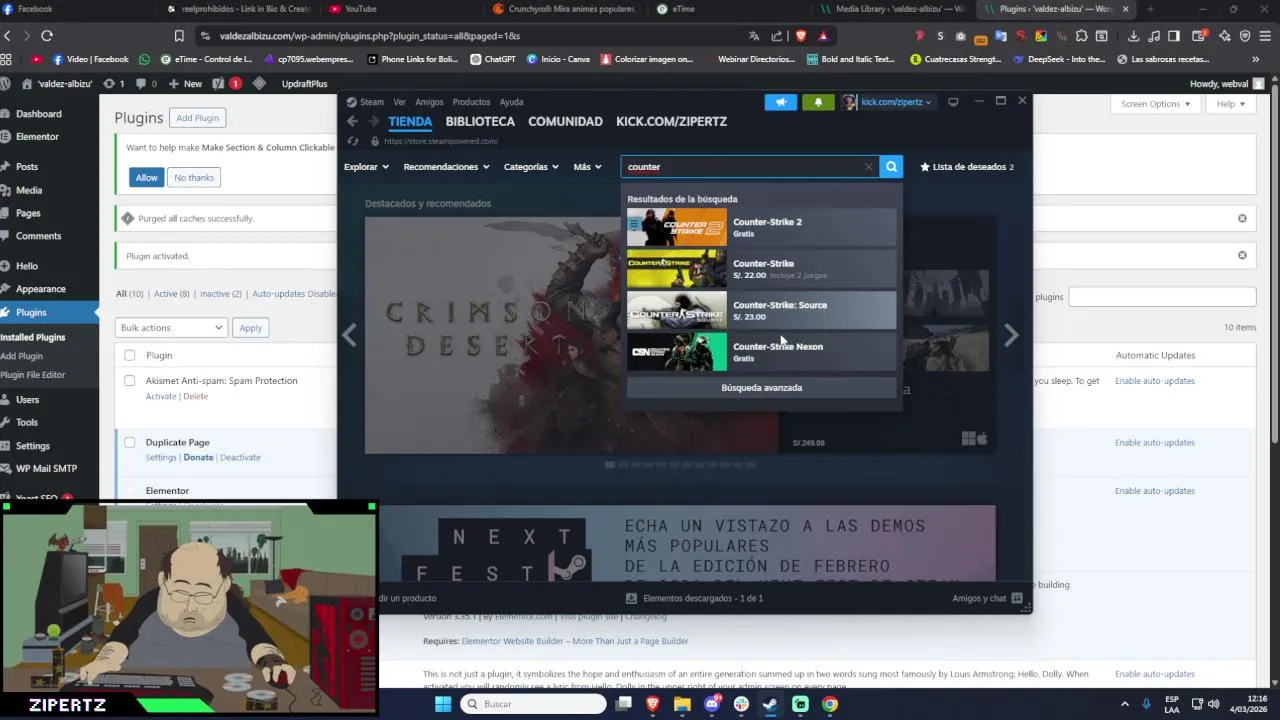Switch to Steam BIBLIOTECA tab
This screenshot has height=720, width=1280.
click(x=480, y=121)
